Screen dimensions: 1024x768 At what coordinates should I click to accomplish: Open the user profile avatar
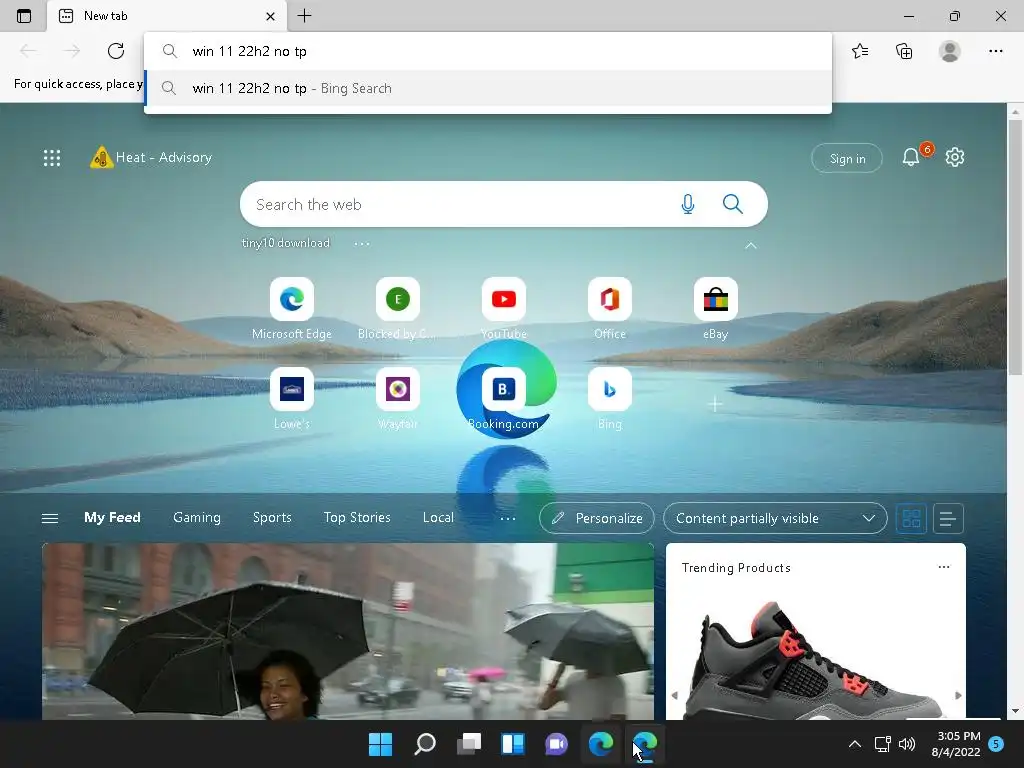click(x=949, y=51)
